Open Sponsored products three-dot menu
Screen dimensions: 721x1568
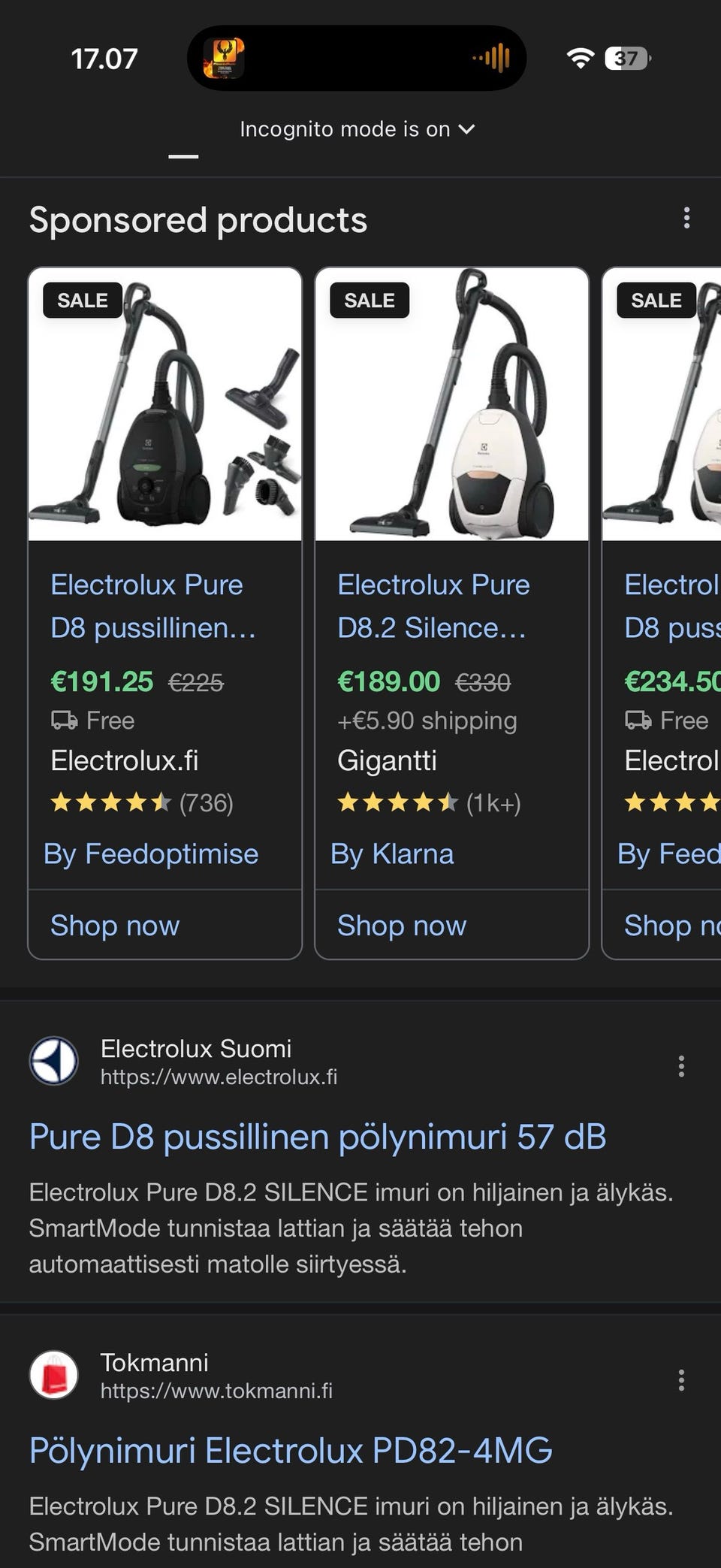click(x=686, y=219)
